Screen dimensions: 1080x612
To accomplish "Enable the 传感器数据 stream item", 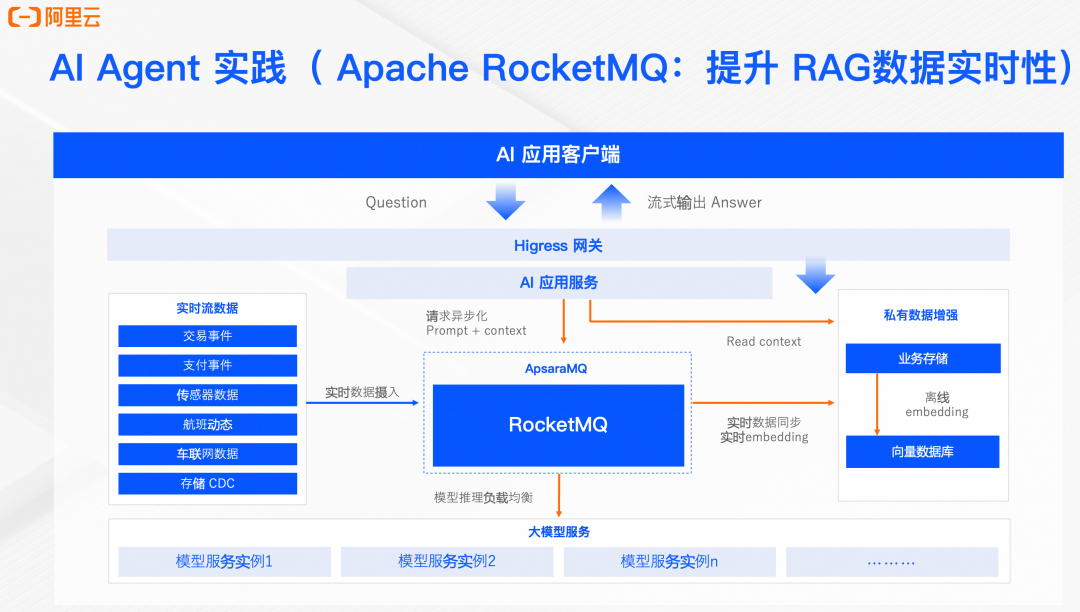I will pyautogui.click(x=207, y=395).
